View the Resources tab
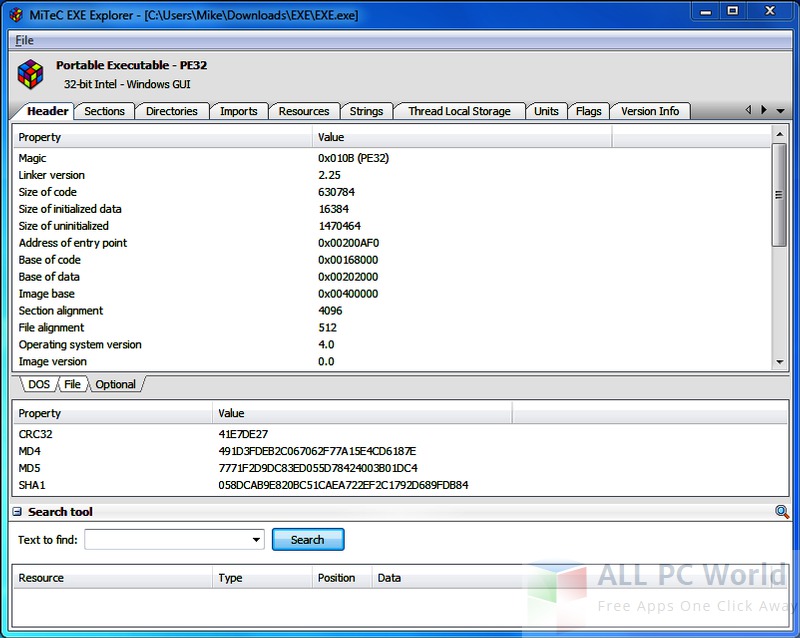 (x=304, y=111)
